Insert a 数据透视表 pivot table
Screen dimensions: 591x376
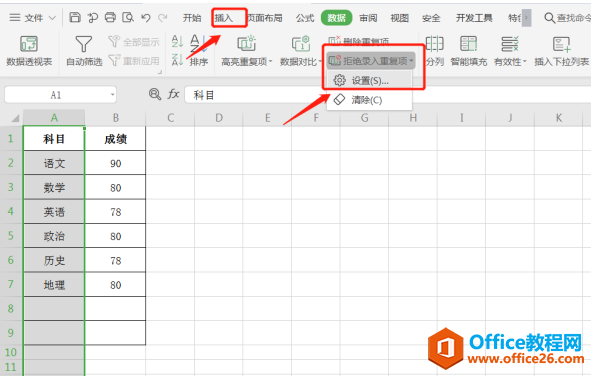click(29, 51)
